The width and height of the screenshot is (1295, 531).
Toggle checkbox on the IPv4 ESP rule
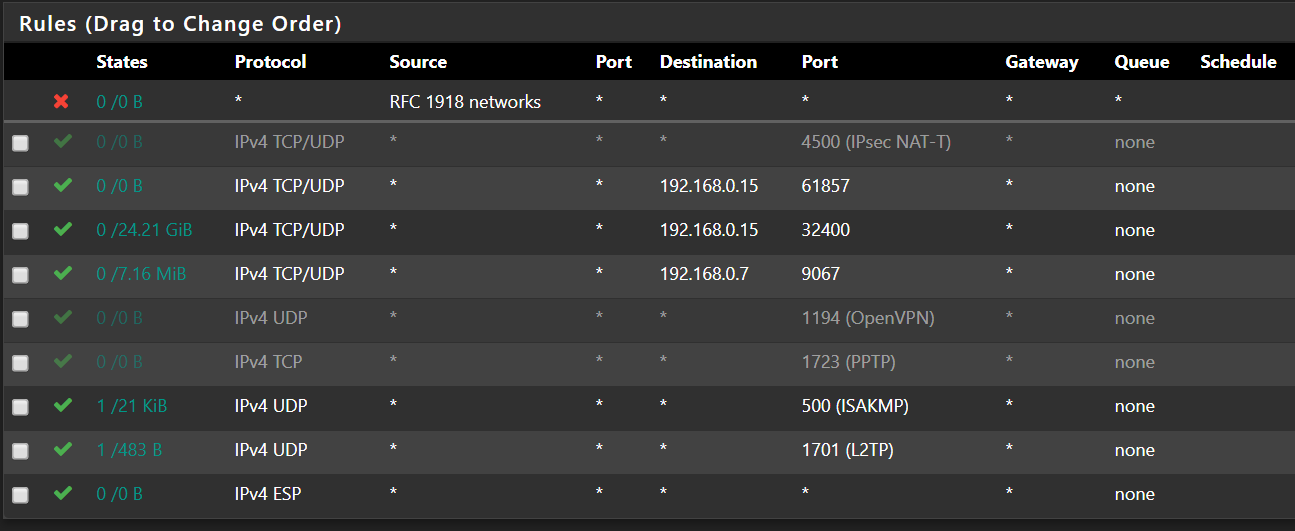tap(20, 495)
